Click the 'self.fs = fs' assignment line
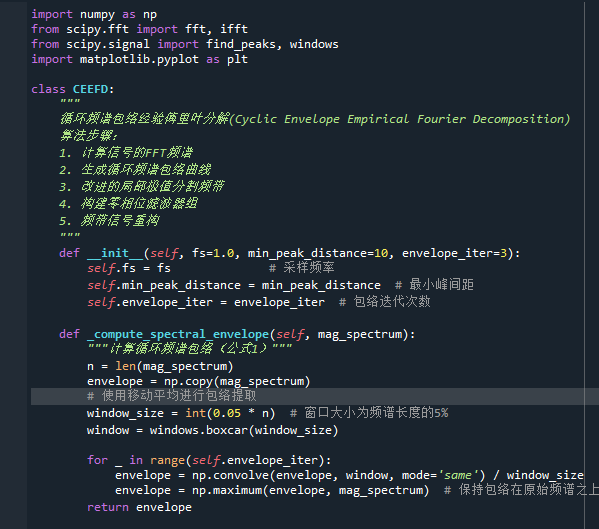Image resolution: width=599 pixels, height=529 pixels. (x=129, y=269)
